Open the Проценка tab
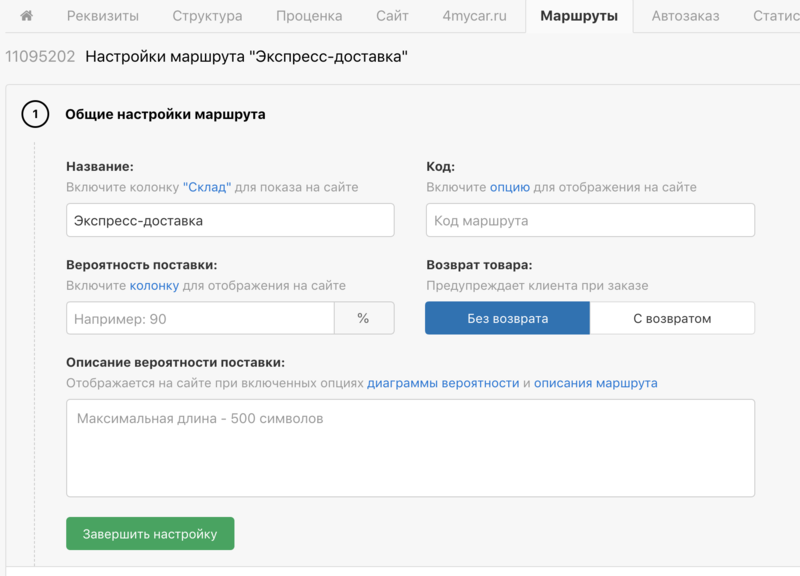This screenshot has width=800, height=576. (x=309, y=16)
